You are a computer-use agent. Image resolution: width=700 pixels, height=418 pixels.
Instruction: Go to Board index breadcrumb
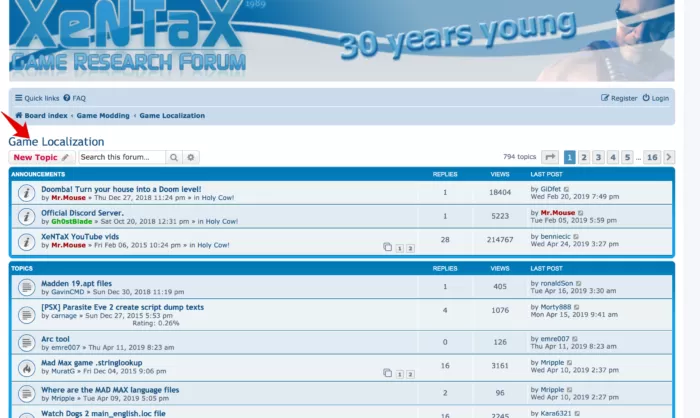click(41, 116)
